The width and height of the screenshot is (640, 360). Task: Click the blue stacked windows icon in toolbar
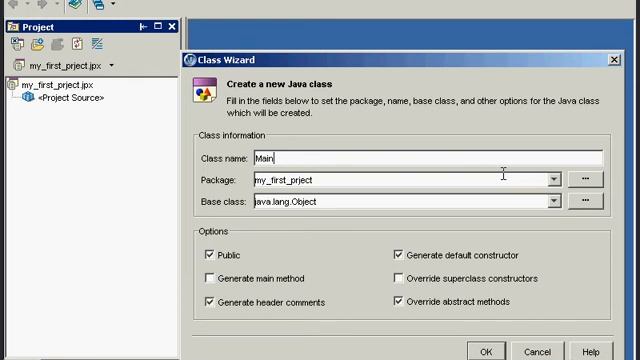pyautogui.click(x=98, y=4)
